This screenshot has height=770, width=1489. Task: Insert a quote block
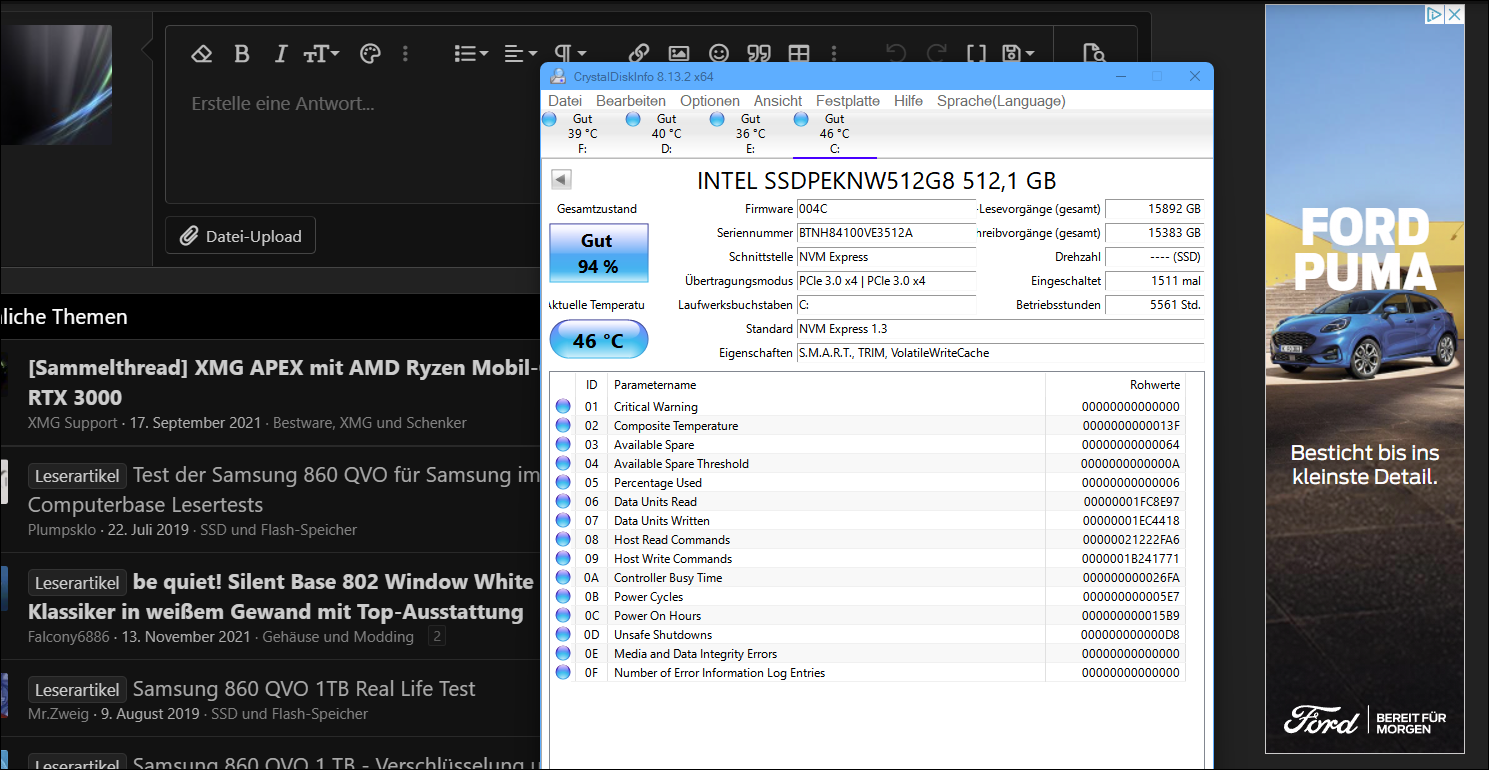759,54
